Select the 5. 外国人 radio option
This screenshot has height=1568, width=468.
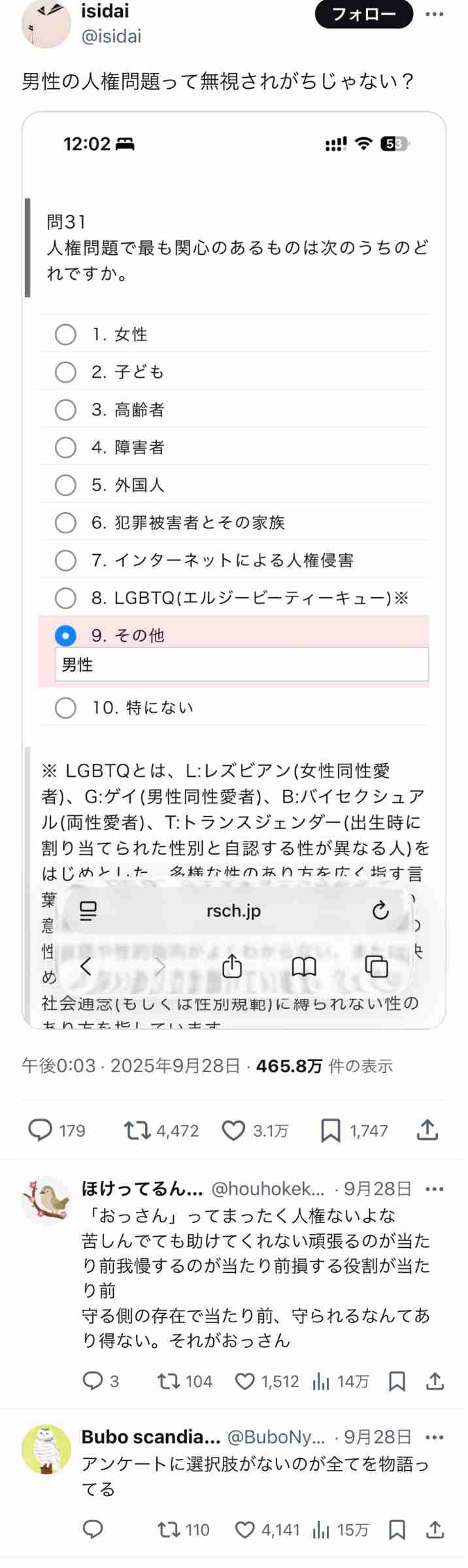[x=65, y=485]
